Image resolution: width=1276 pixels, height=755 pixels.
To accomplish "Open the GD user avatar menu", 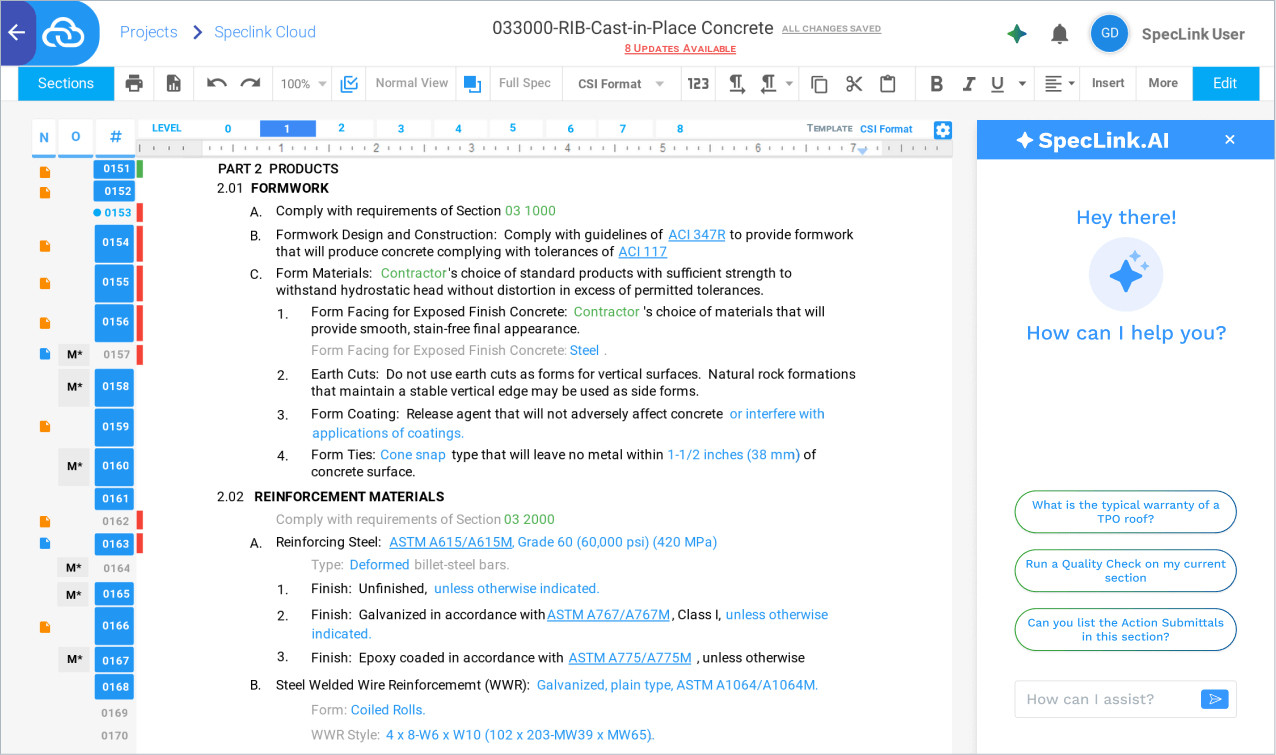I will (1110, 33).
